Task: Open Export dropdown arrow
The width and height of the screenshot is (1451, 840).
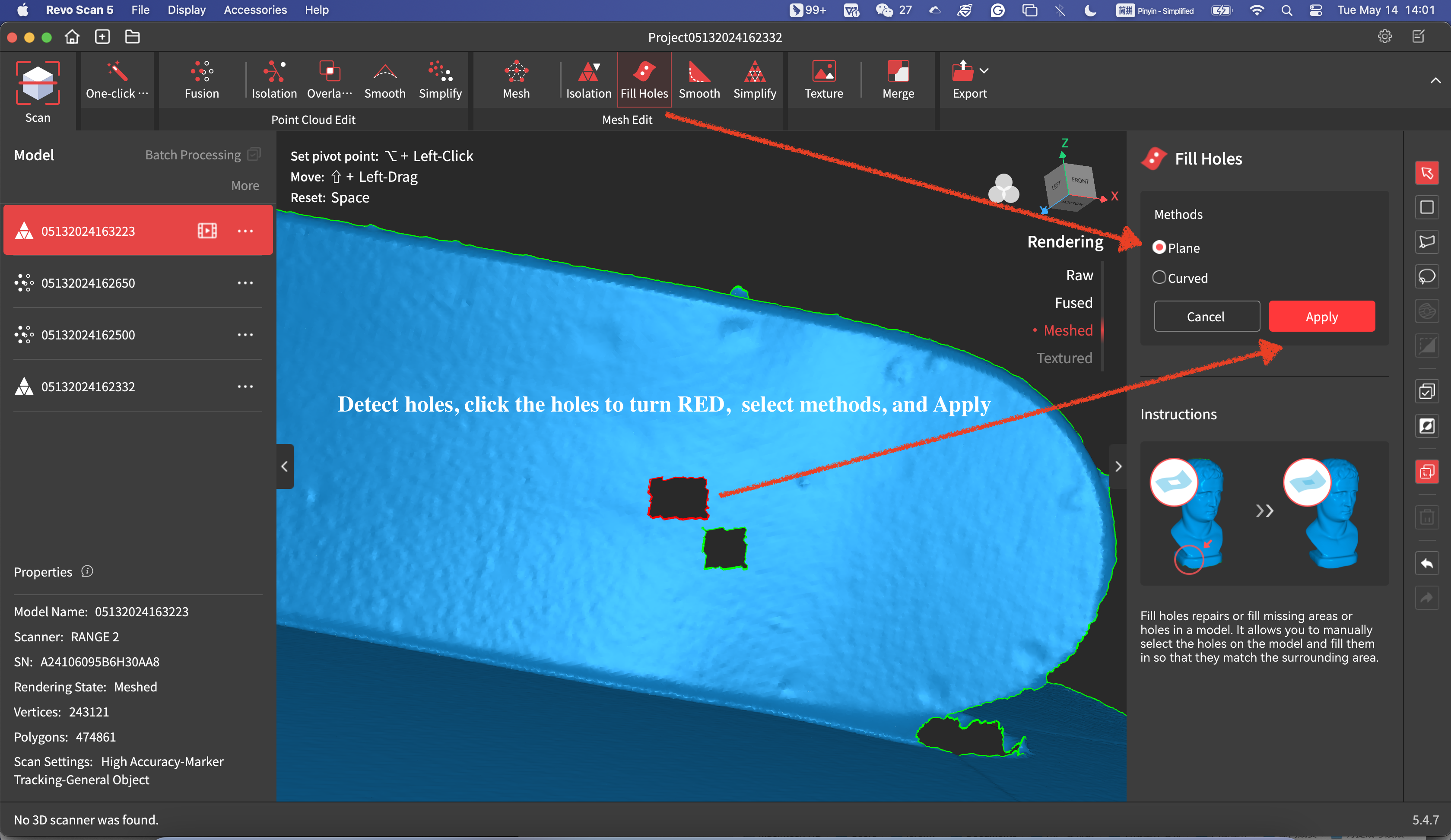Action: point(984,71)
